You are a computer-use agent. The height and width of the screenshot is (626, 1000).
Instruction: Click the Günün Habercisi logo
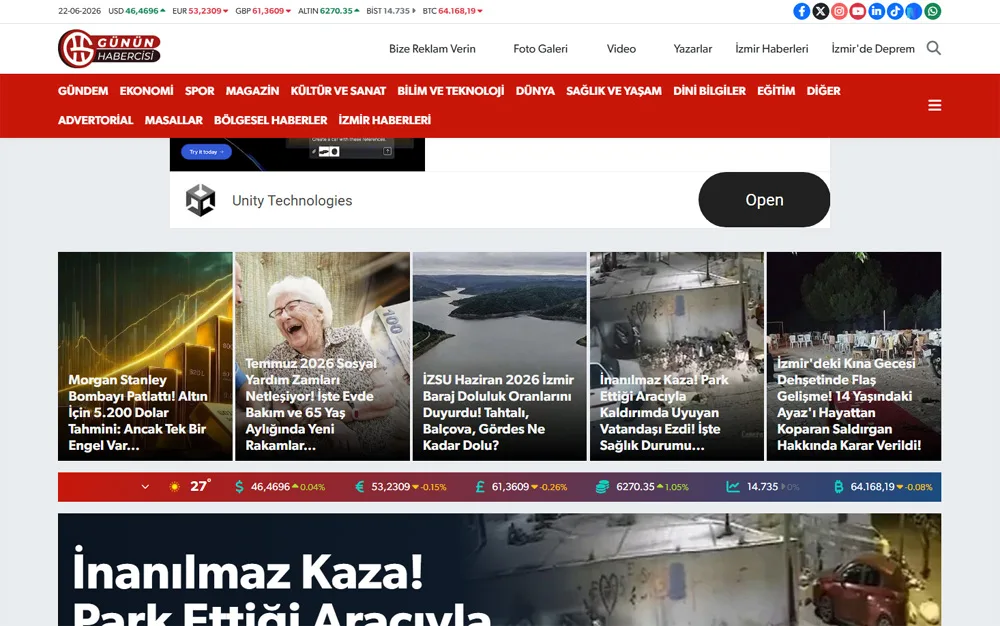point(109,48)
